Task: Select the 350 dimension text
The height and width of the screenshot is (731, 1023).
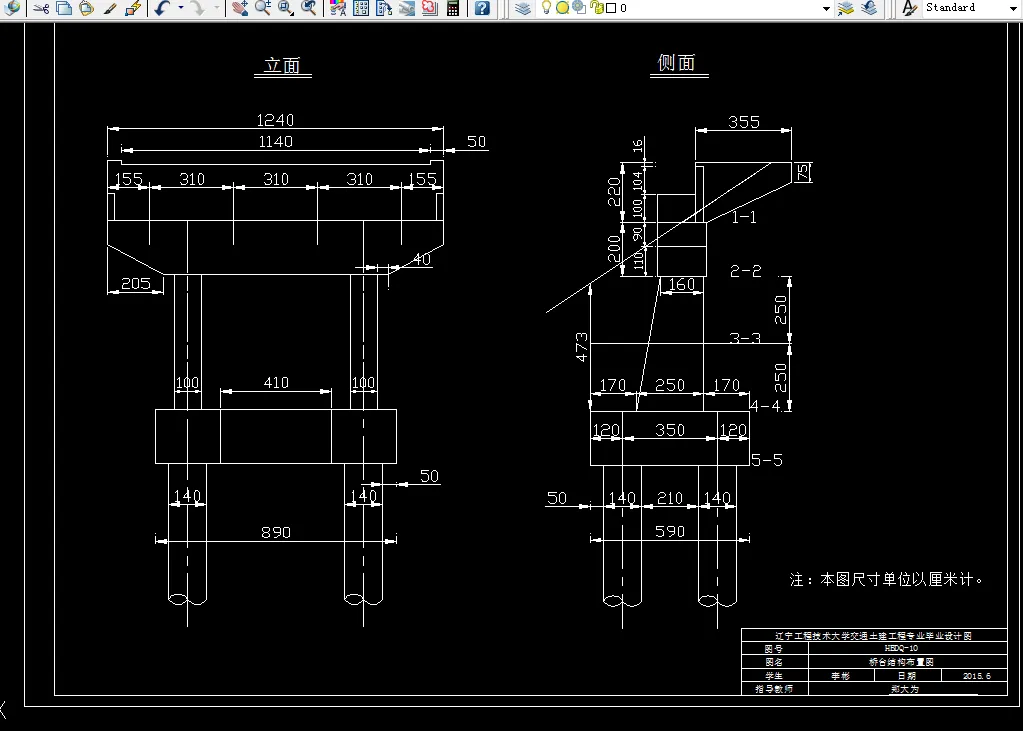Action: (670, 430)
